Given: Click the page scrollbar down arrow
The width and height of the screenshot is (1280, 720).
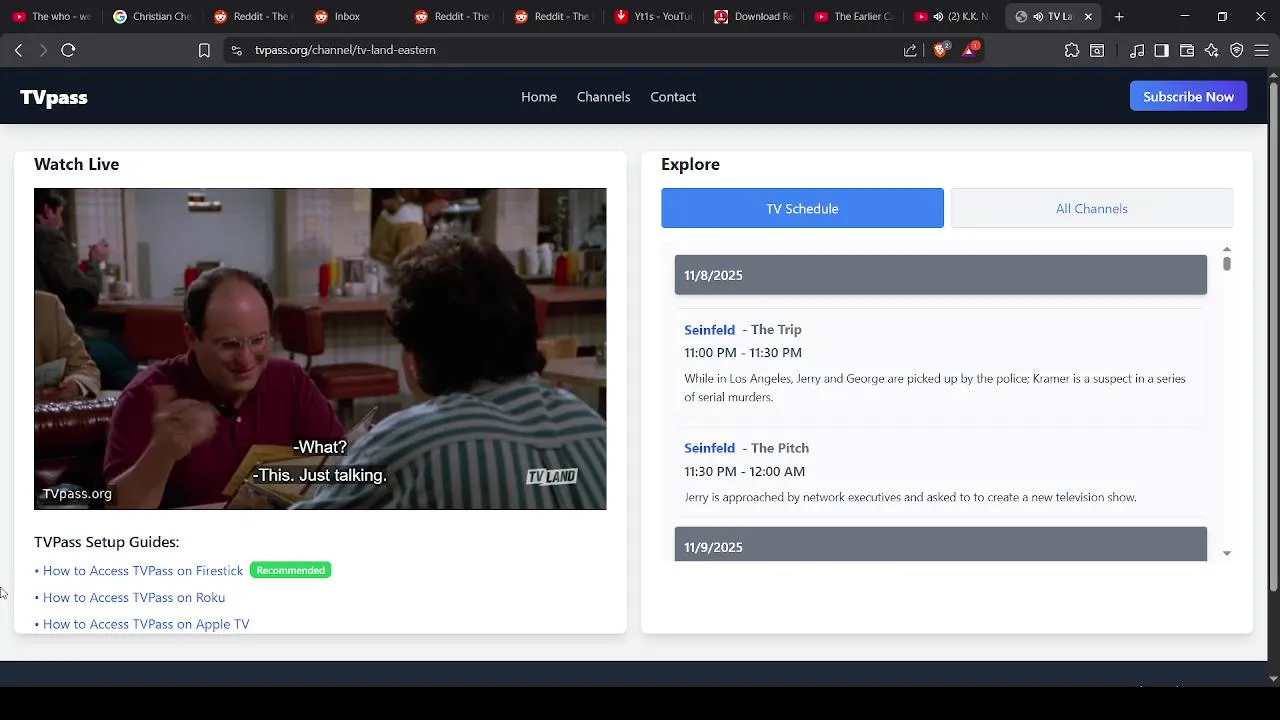Looking at the screenshot, I should [x=1273, y=678].
